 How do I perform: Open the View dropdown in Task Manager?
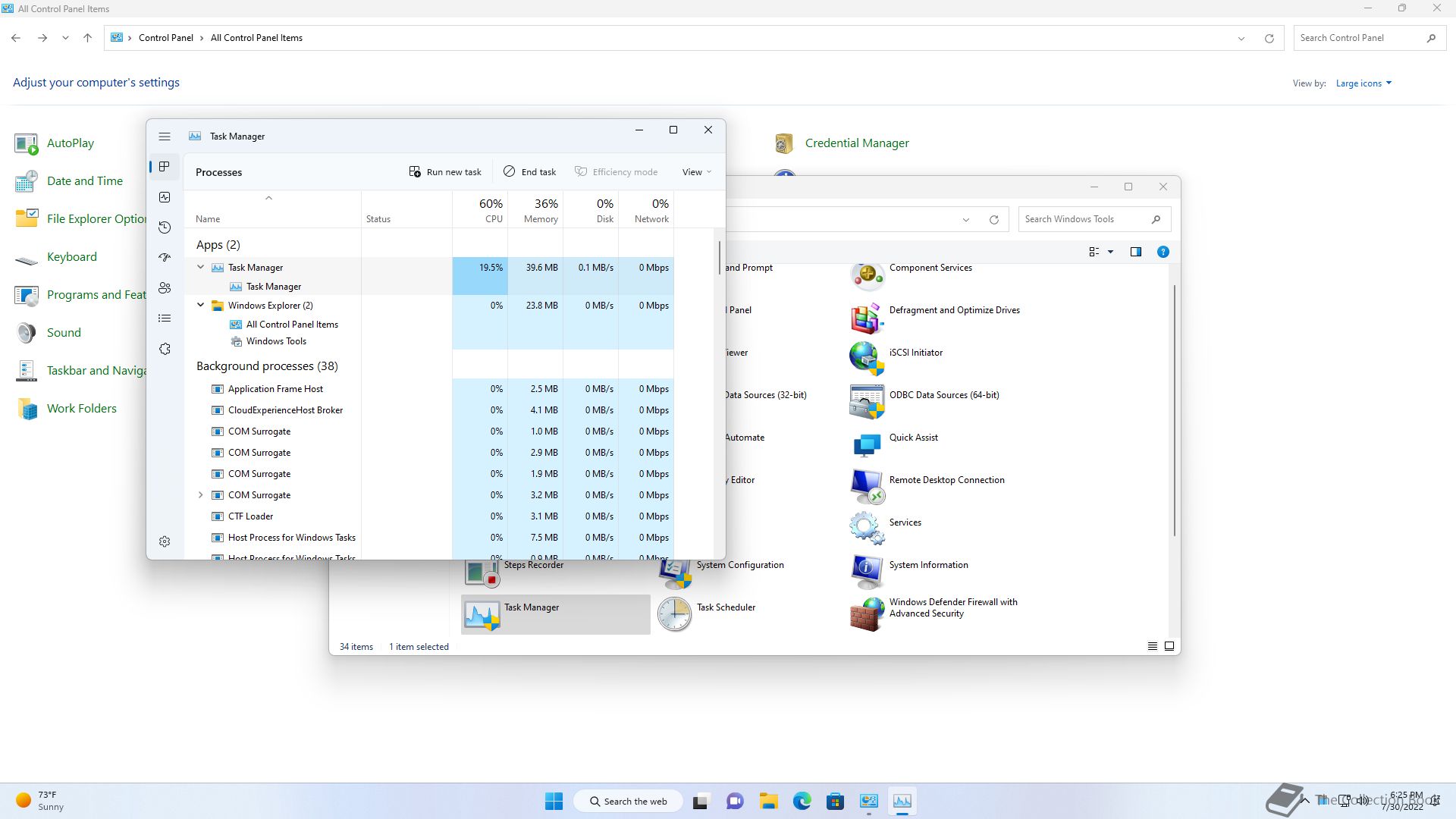coord(696,172)
